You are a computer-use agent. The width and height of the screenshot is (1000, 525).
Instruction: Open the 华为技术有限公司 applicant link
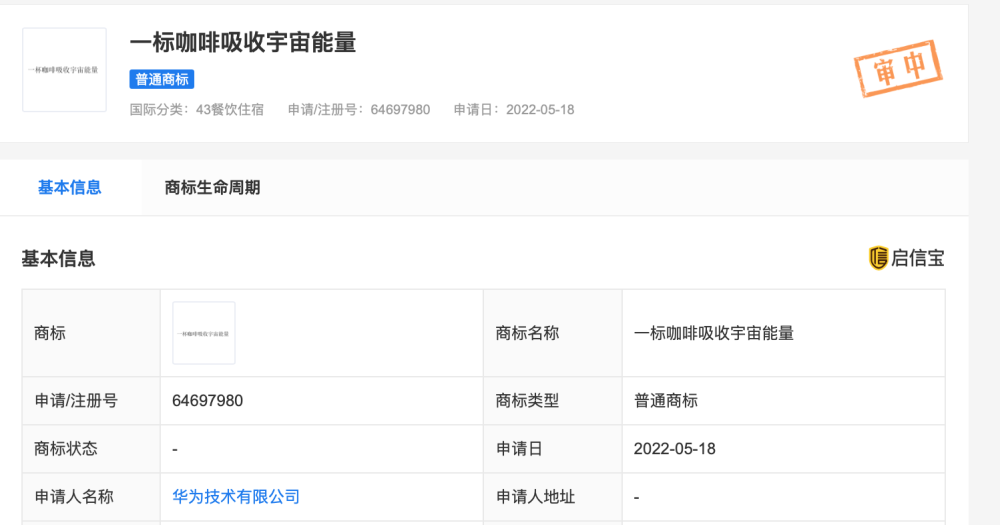pos(236,497)
